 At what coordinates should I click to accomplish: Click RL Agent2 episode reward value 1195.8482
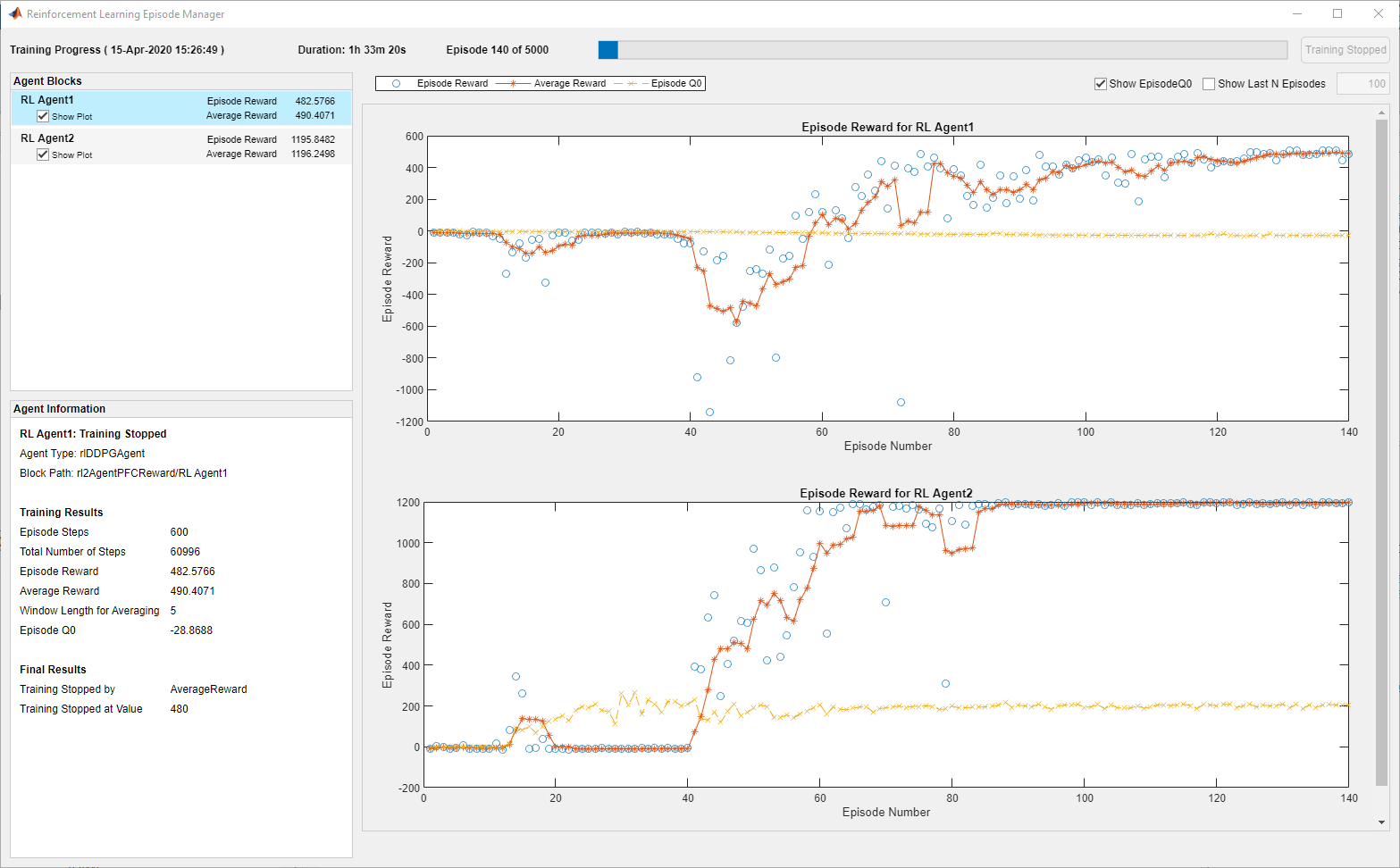313,139
